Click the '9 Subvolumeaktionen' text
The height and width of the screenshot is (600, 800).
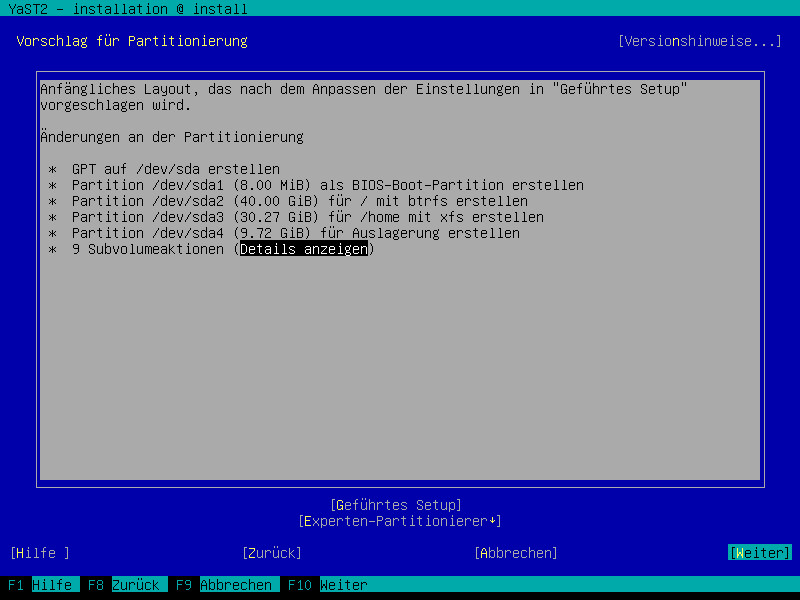(148, 249)
